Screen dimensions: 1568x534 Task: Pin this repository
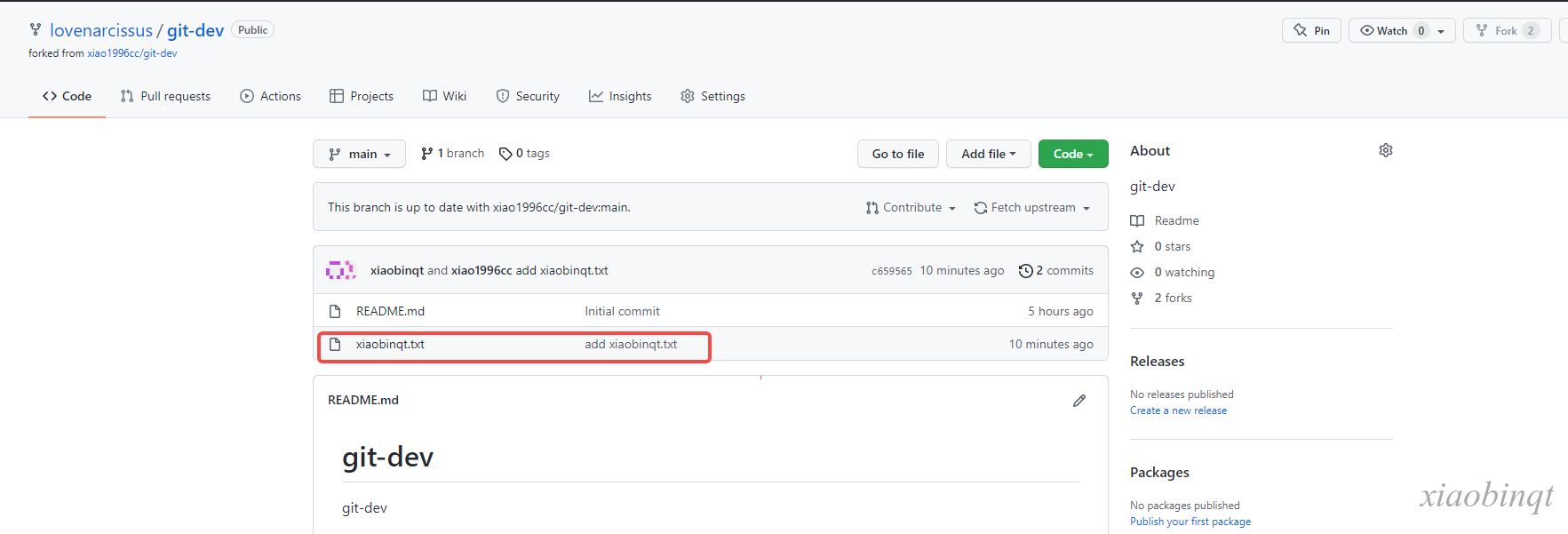tap(1311, 30)
